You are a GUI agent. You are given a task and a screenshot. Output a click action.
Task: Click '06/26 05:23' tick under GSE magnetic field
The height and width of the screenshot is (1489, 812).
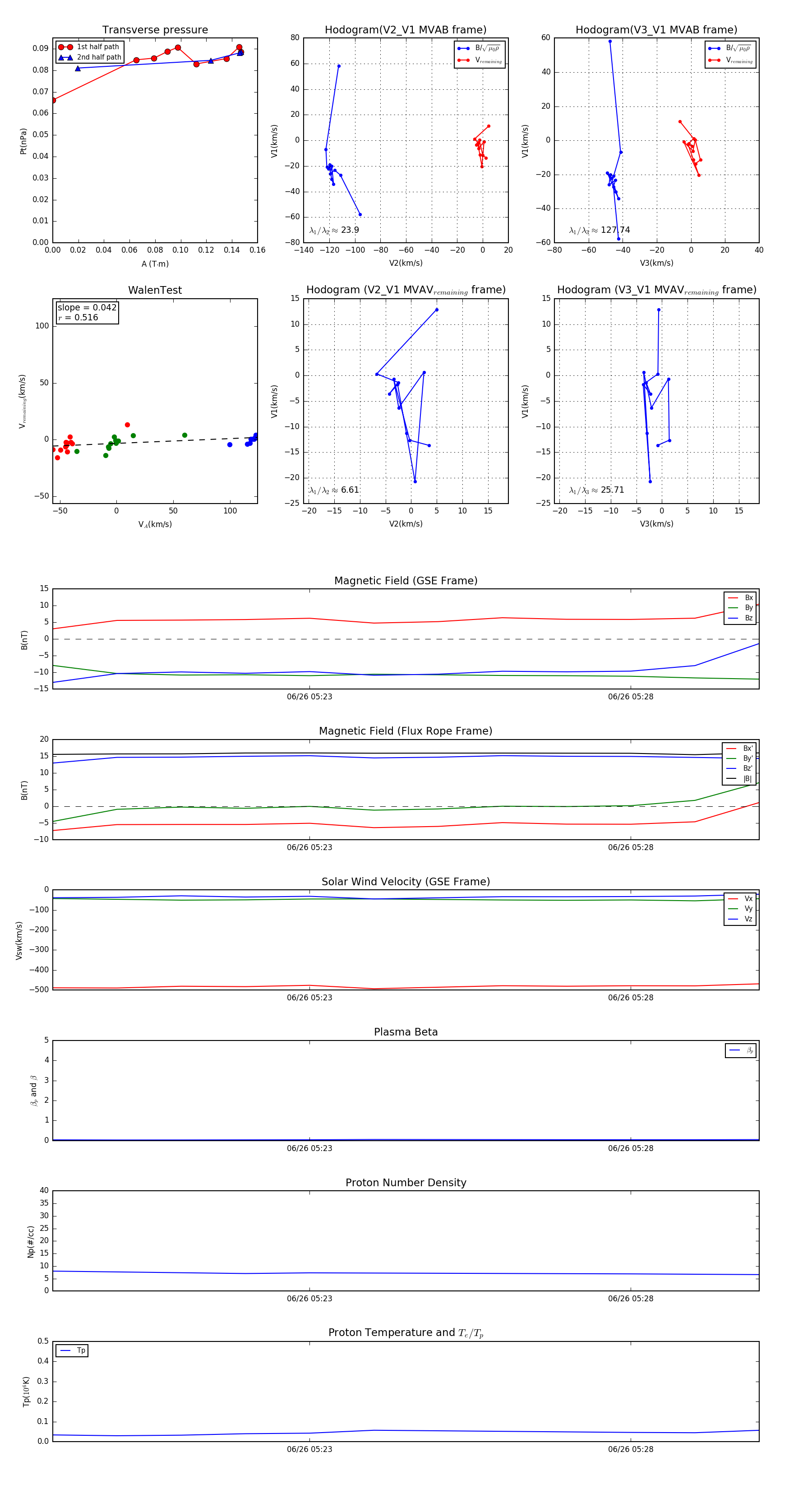click(x=310, y=697)
